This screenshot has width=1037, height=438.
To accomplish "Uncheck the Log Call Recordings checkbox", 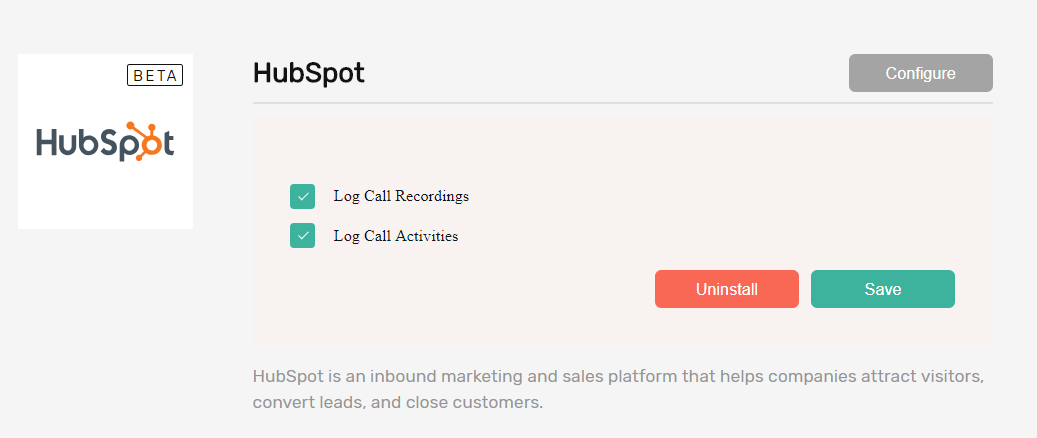I will [302, 197].
